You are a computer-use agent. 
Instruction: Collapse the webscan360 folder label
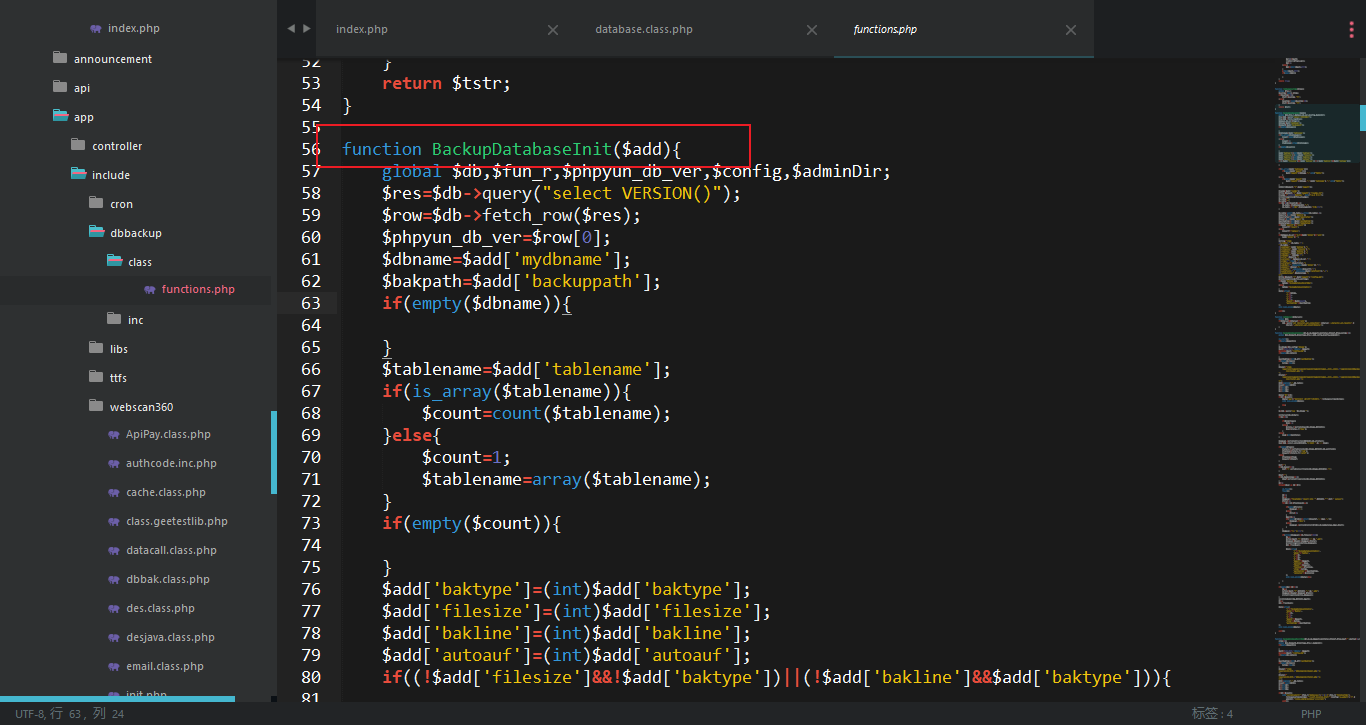141,407
